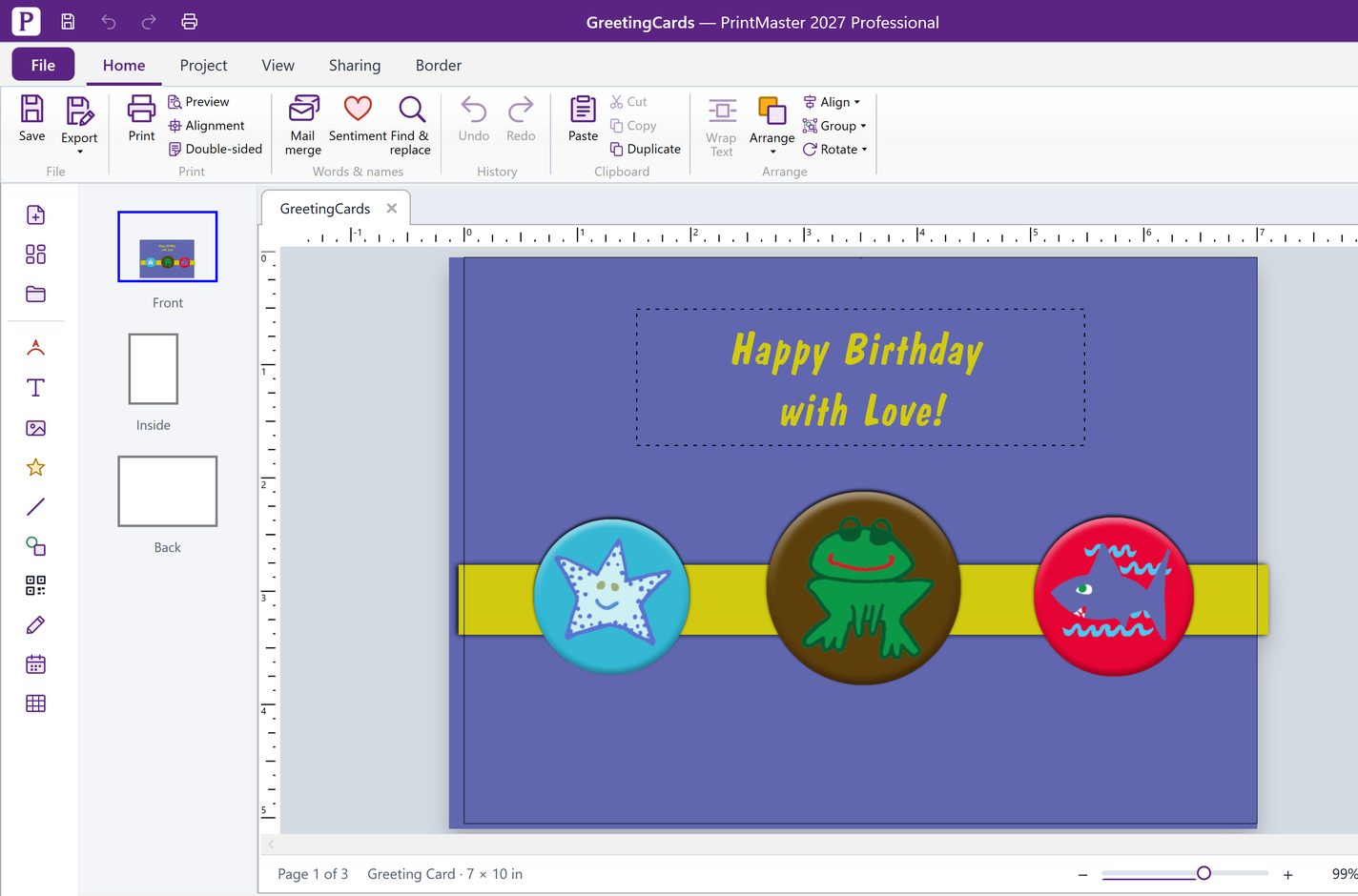The height and width of the screenshot is (896, 1358).
Task: Click the Double-sided print option
Action: 215,149
